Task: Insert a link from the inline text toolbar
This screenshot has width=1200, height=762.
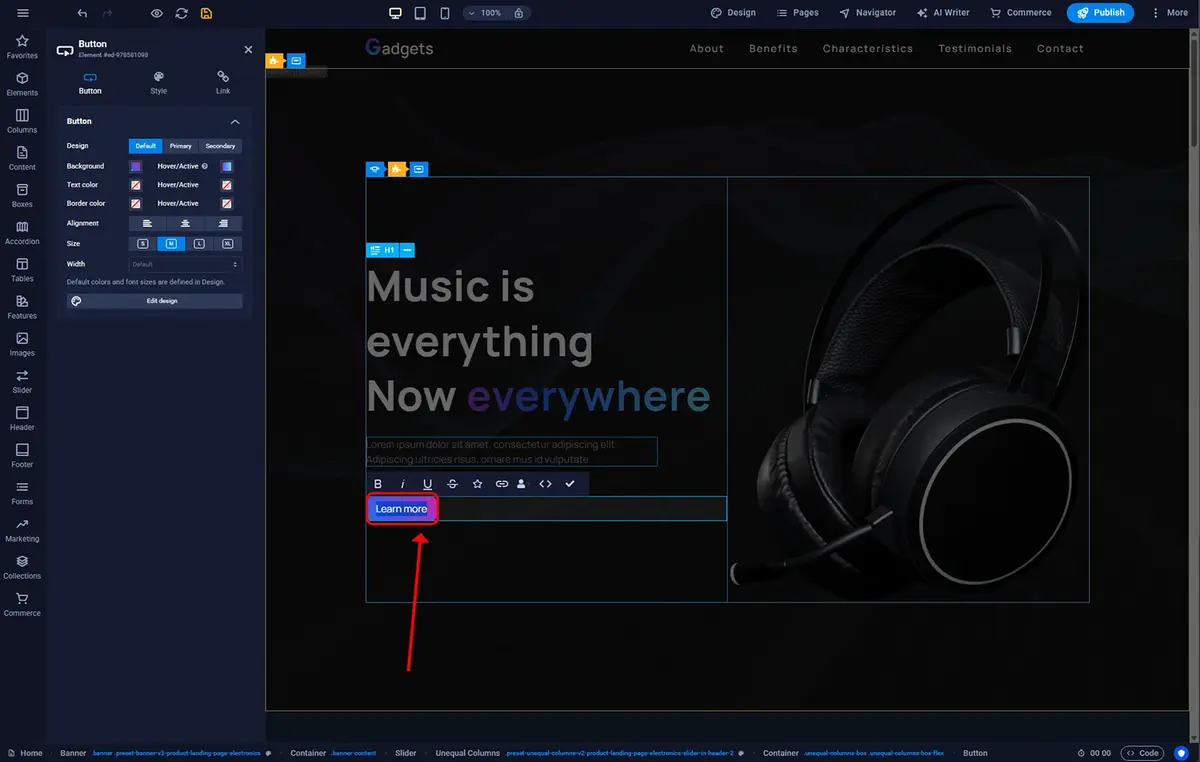Action: pyautogui.click(x=502, y=484)
